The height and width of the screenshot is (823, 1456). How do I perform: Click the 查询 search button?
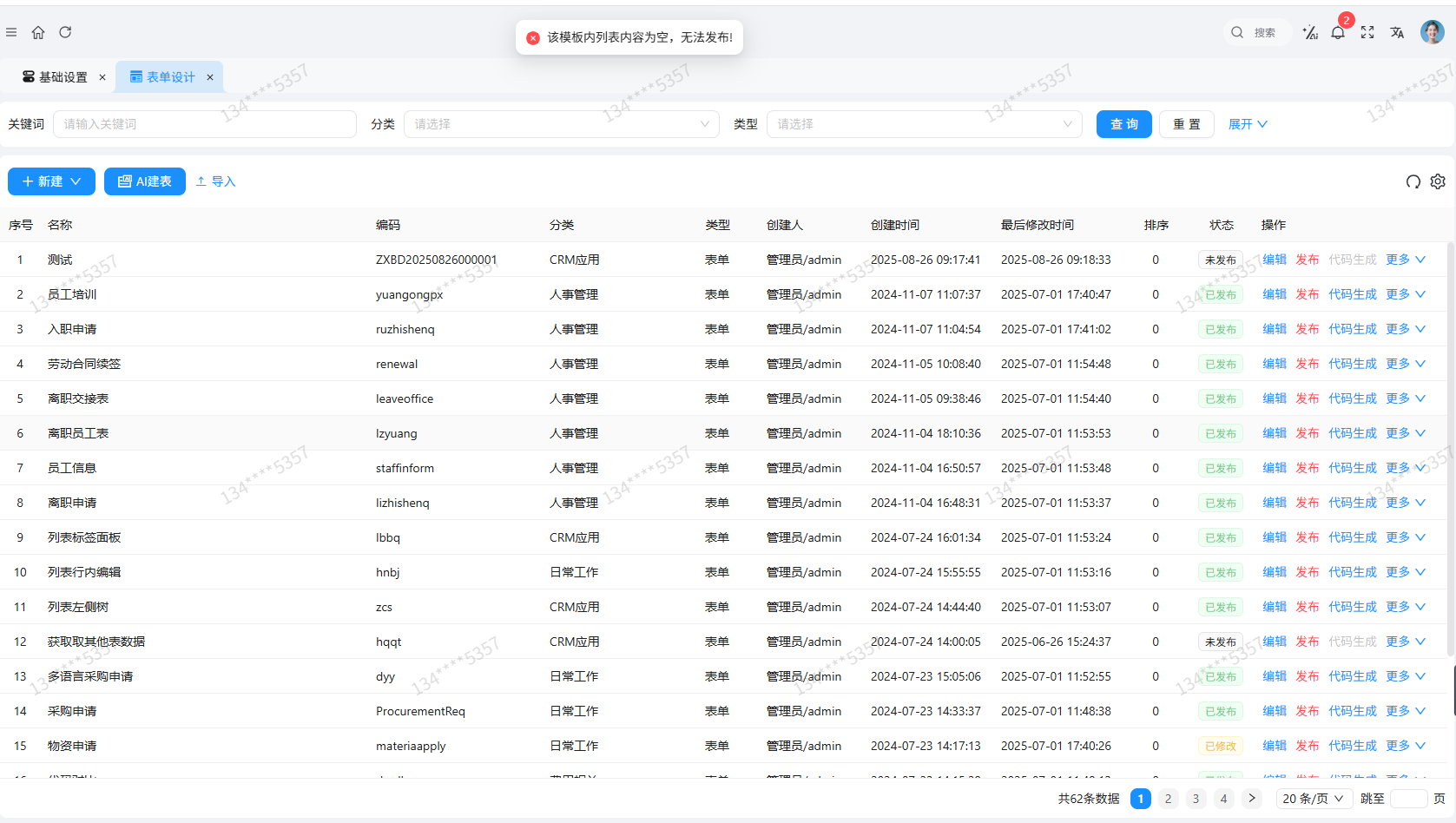pos(1123,124)
